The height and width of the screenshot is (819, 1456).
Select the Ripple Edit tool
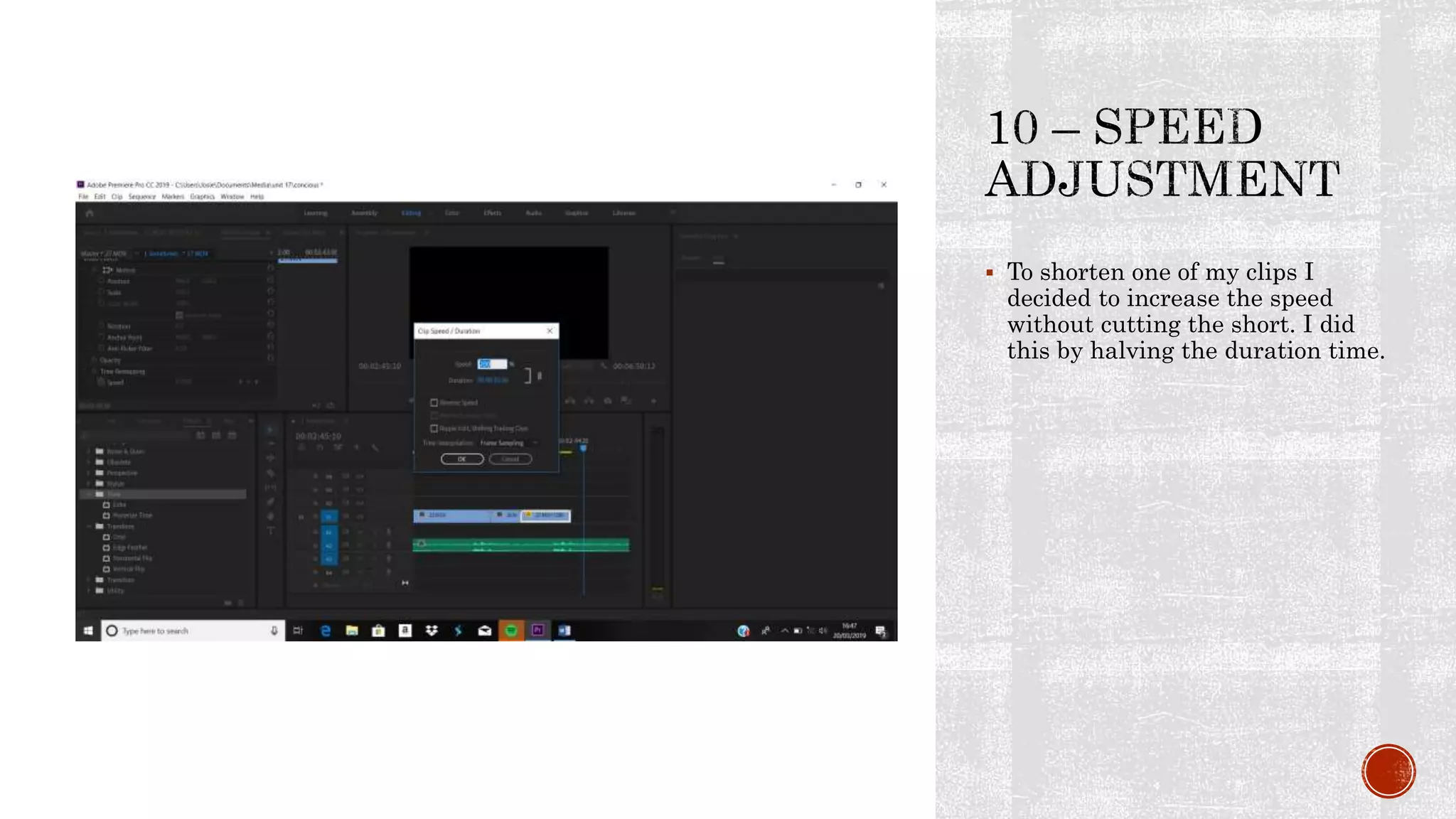[270, 459]
